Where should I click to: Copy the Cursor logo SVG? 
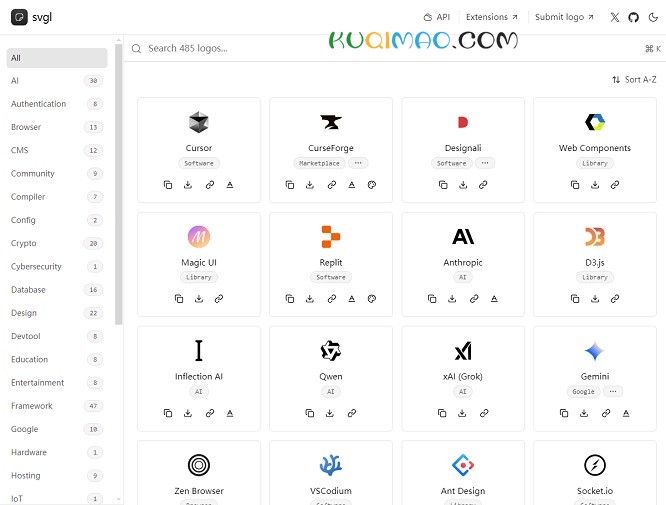click(x=168, y=185)
